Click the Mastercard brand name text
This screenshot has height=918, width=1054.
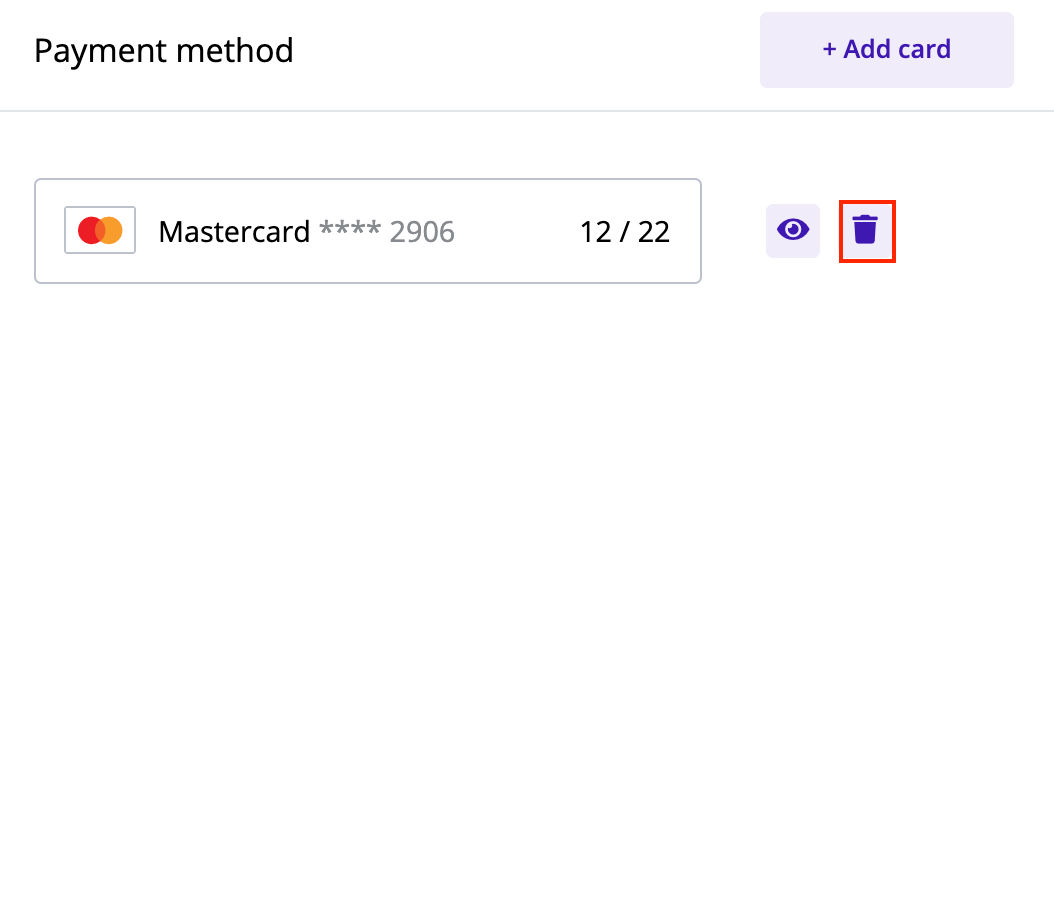[x=234, y=232]
